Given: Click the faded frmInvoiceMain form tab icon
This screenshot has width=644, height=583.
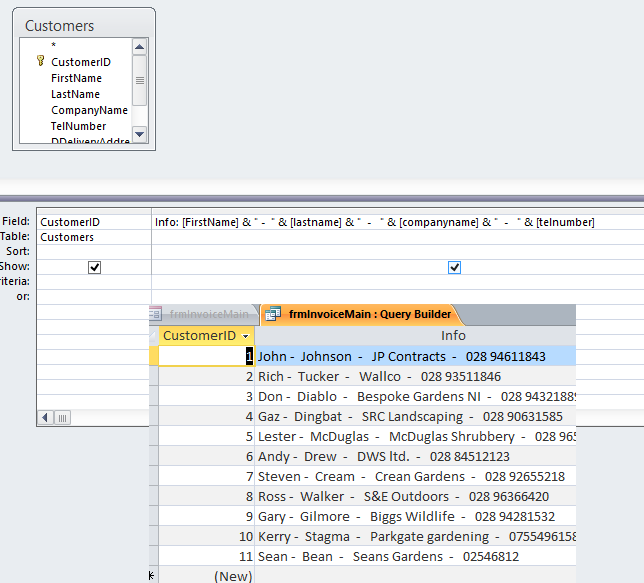Looking at the screenshot, I should tap(156, 314).
